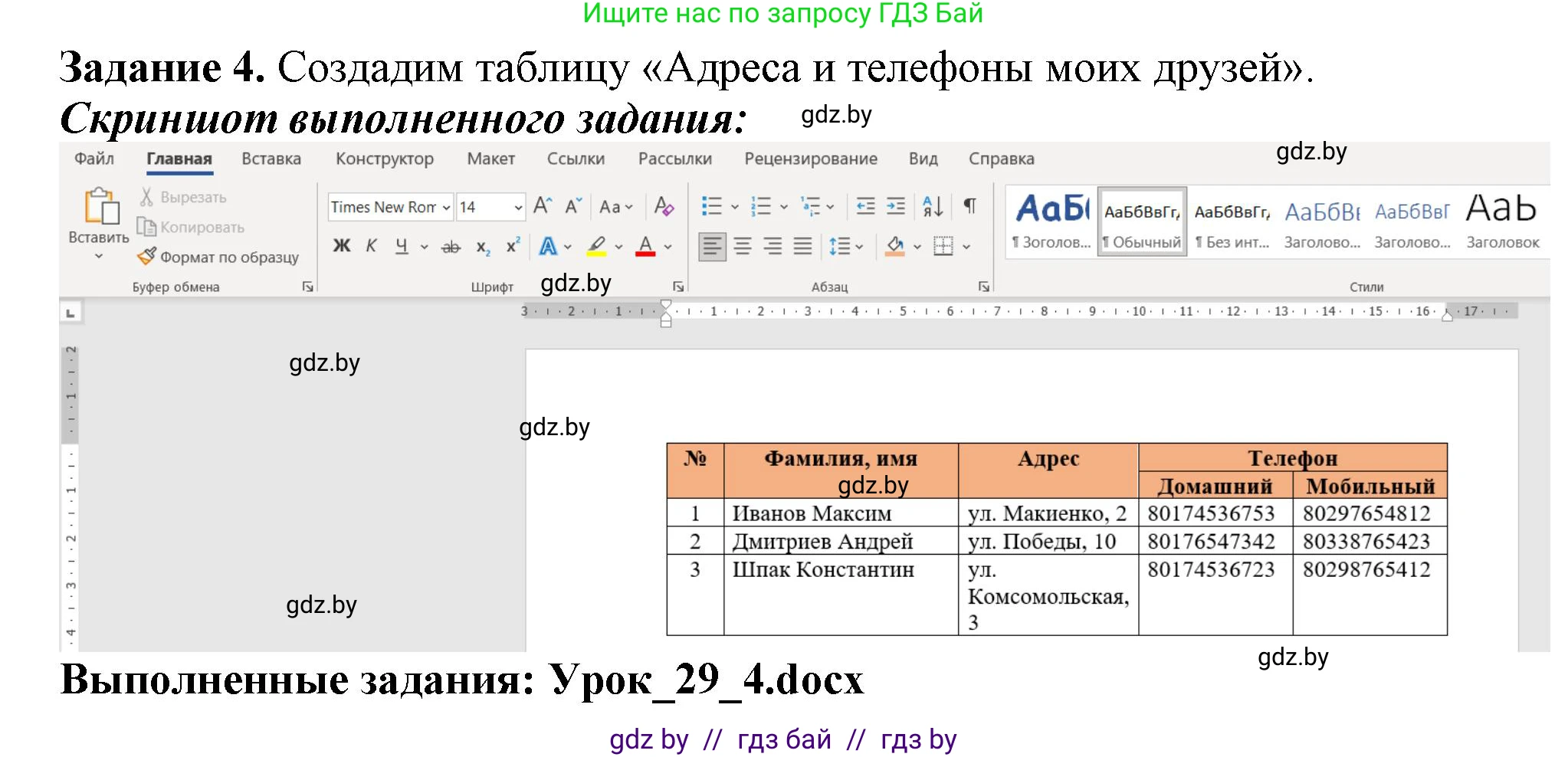This screenshot has height=757, width=1568.
Task: Apply subscript formatting
Action: (481, 246)
